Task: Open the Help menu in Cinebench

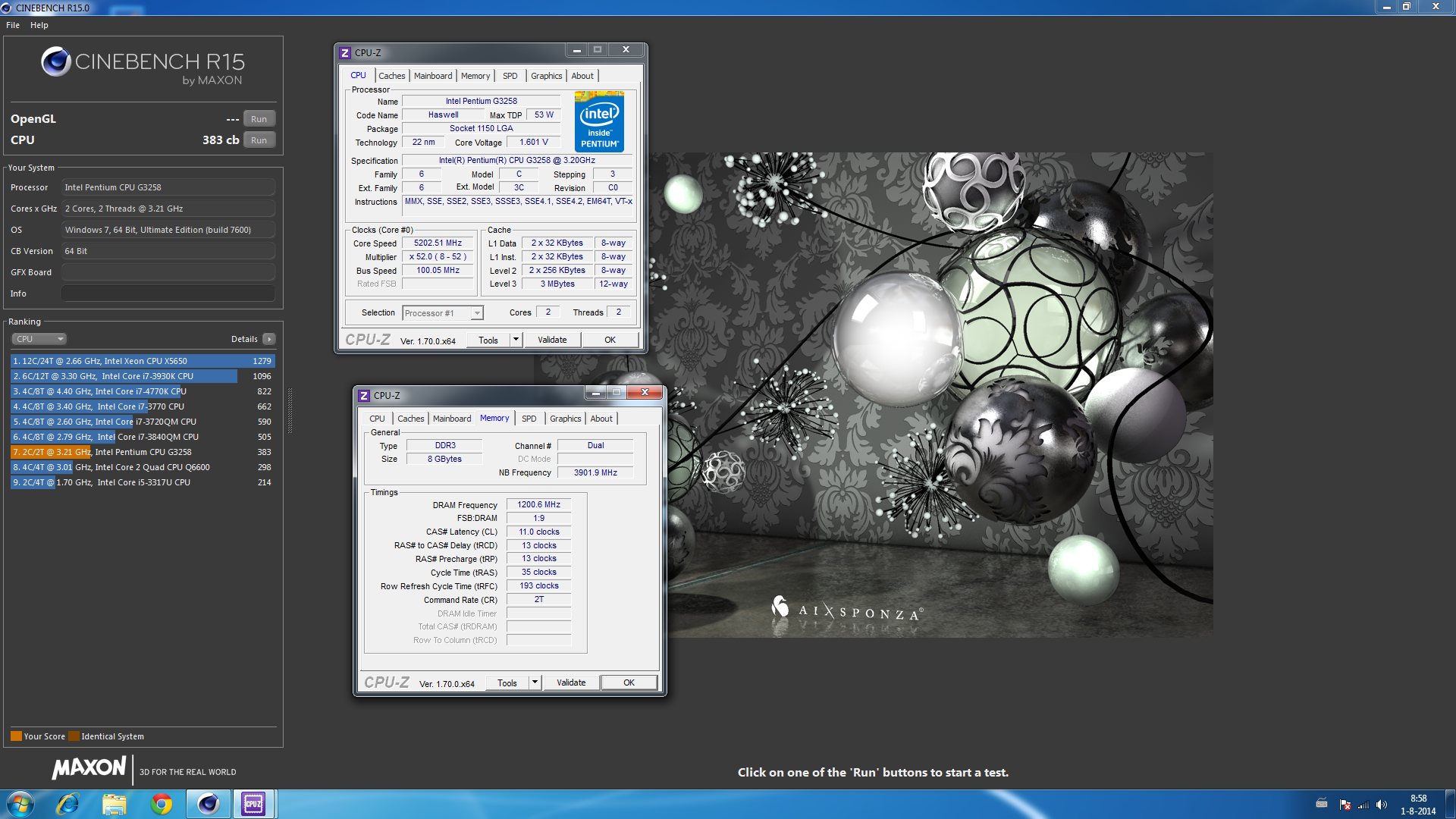Action: coord(39,25)
